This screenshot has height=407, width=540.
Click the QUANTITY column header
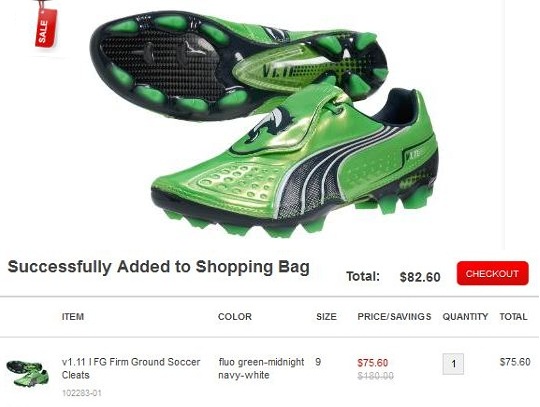[465, 316]
